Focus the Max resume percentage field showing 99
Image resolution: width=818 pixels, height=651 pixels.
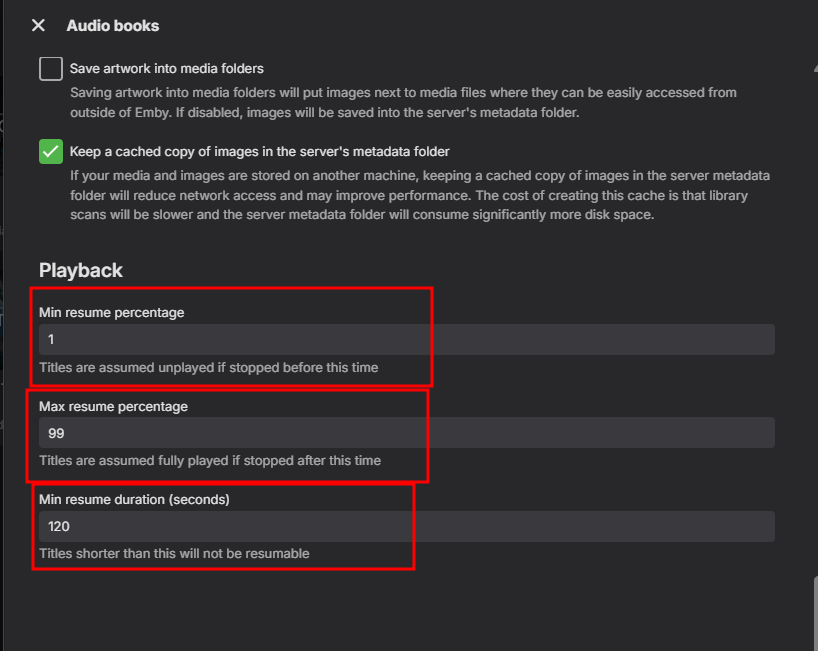pos(406,433)
